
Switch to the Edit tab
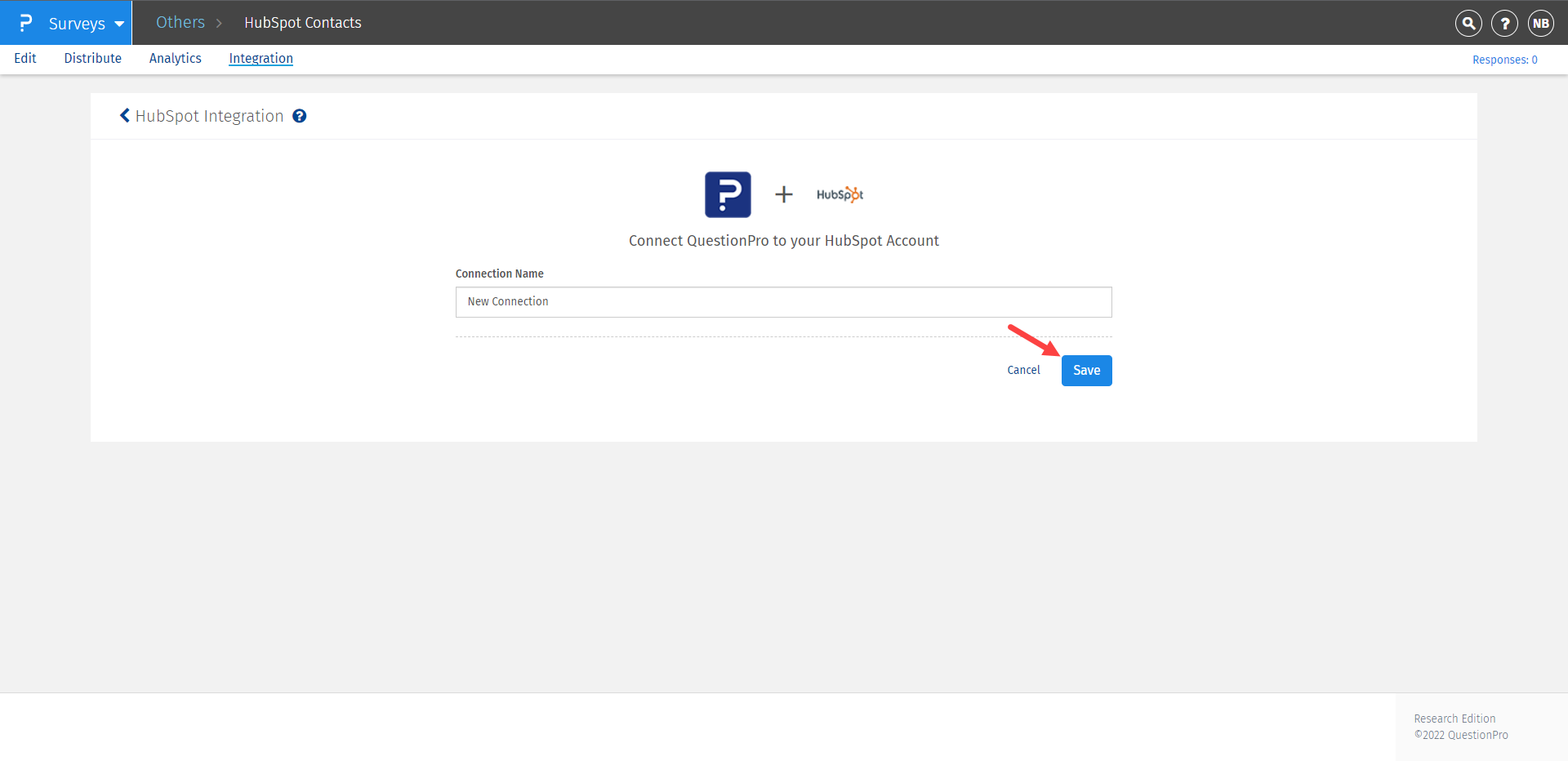click(x=25, y=58)
